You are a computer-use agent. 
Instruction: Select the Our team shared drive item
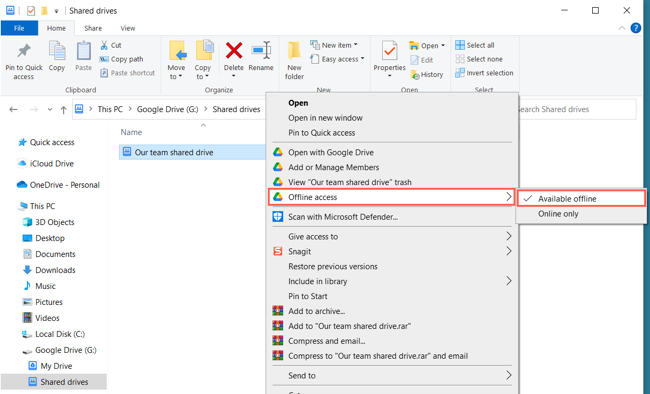point(192,152)
